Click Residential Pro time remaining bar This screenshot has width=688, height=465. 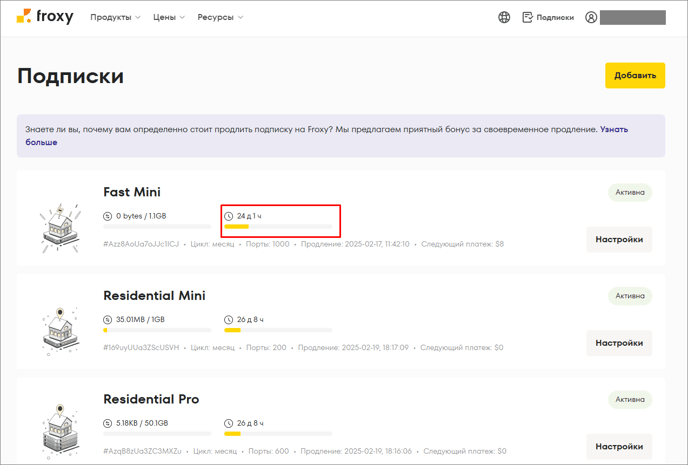(x=278, y=434)
